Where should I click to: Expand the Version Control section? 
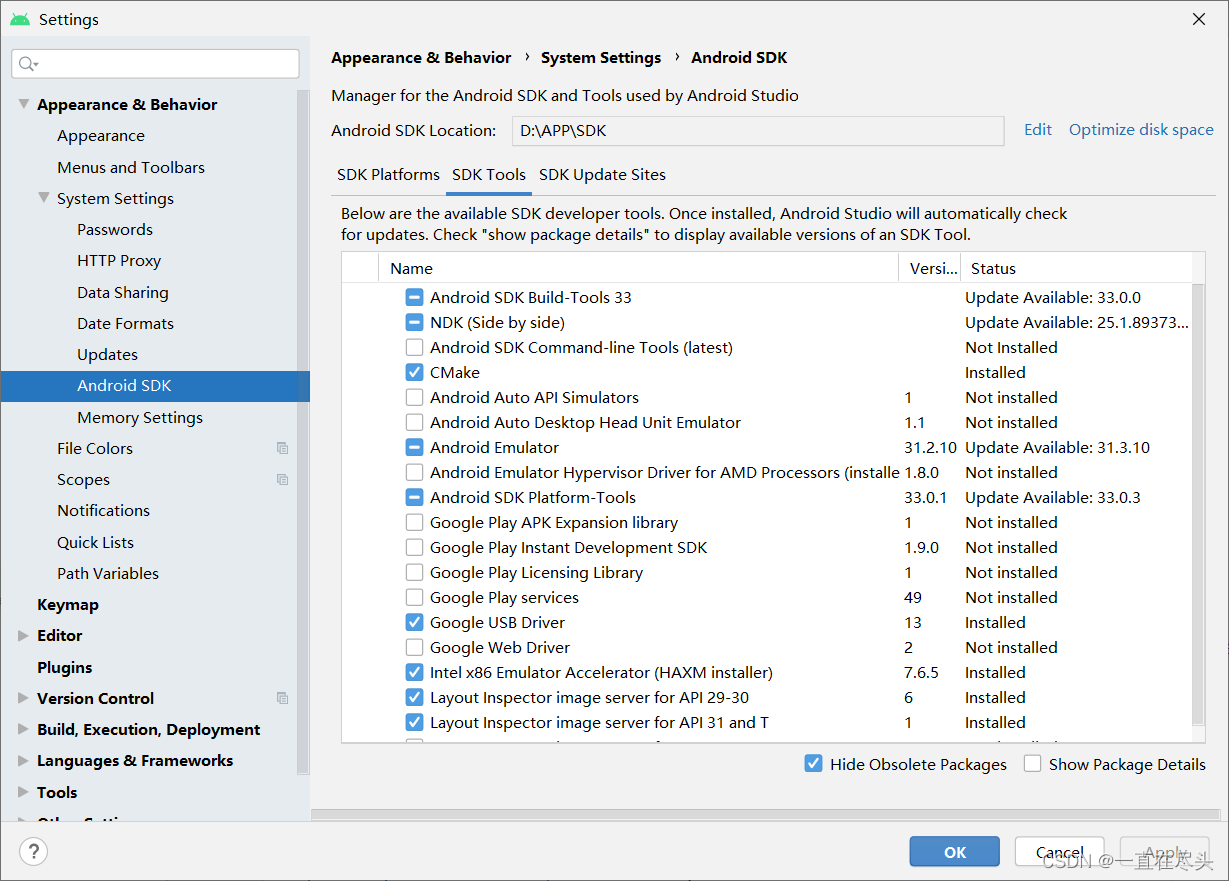pyautogui.click(x=23, y=698)
